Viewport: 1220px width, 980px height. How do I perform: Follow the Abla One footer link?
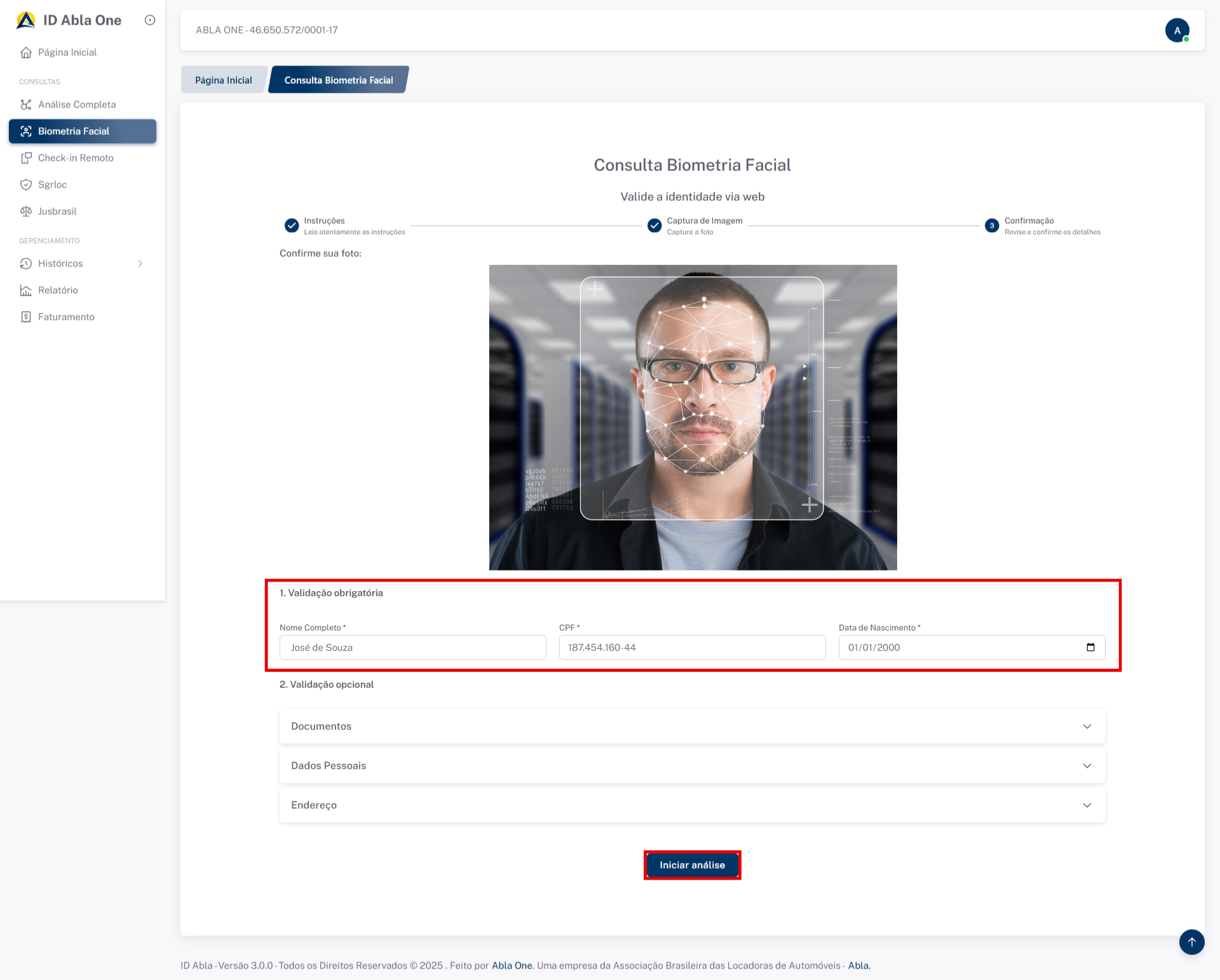click(x=512, y=965)
